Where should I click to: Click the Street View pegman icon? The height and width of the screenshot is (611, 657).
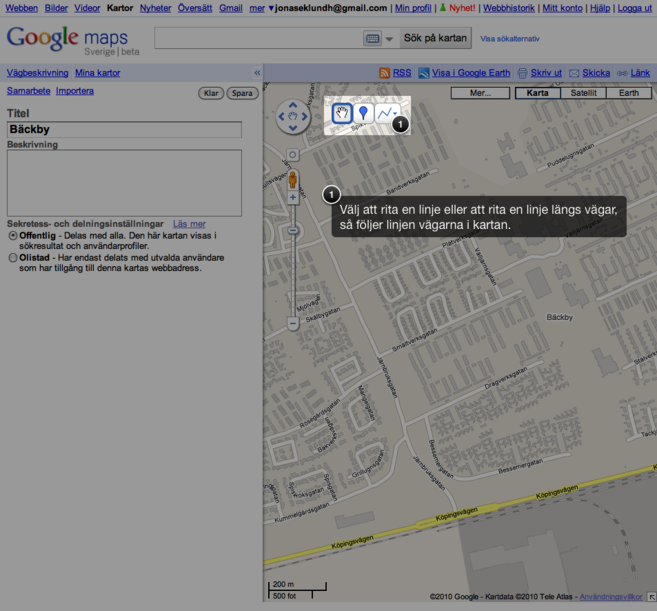pos(293,180)
